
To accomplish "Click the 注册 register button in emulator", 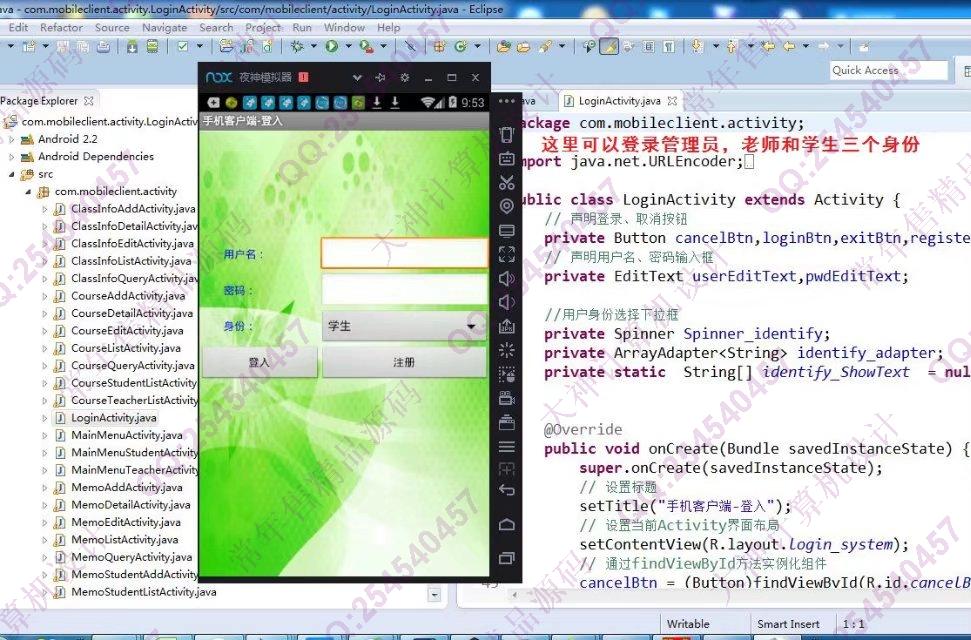I will [404, 362].
